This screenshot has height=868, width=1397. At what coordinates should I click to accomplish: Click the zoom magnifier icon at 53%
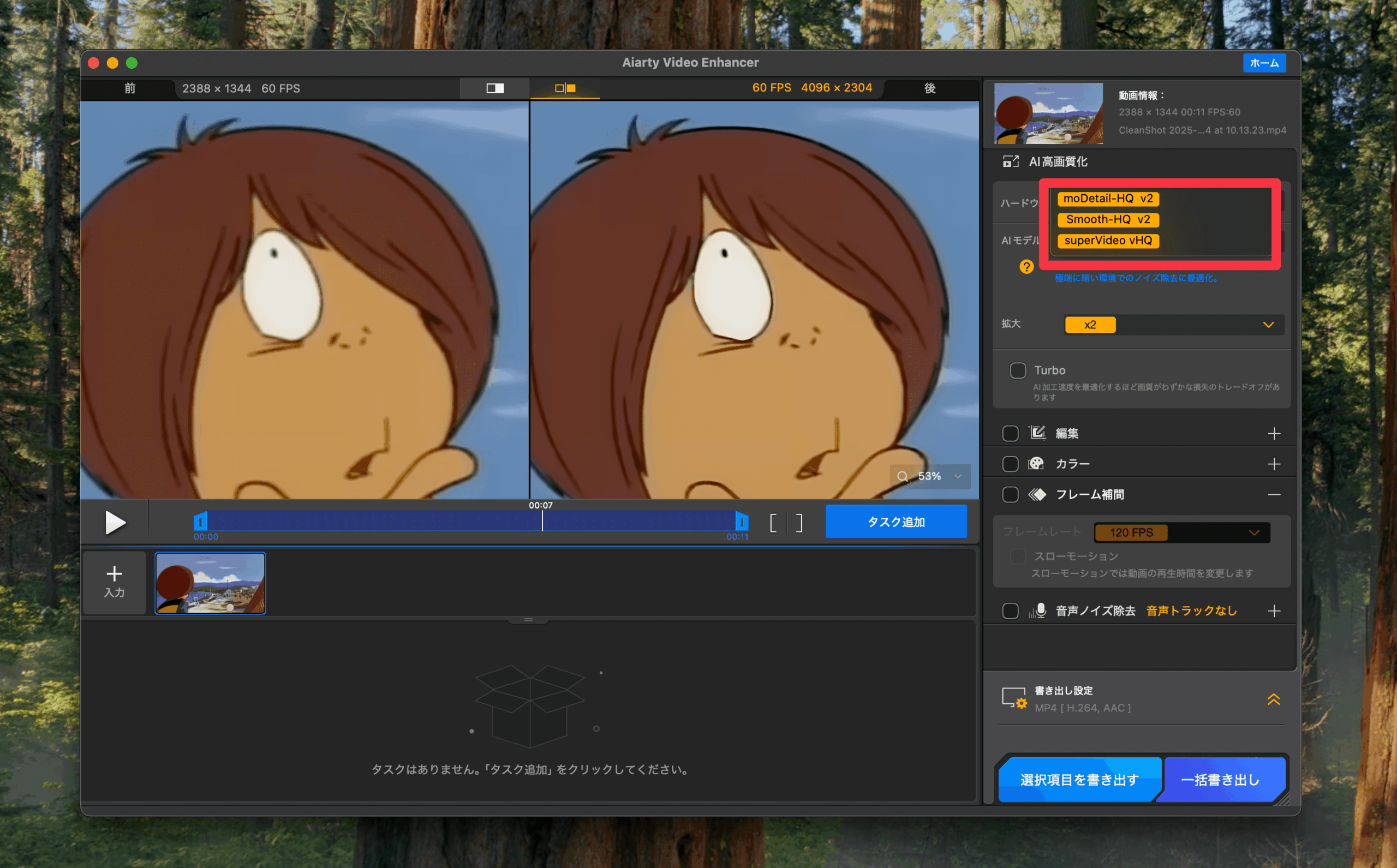click(903, 476)
